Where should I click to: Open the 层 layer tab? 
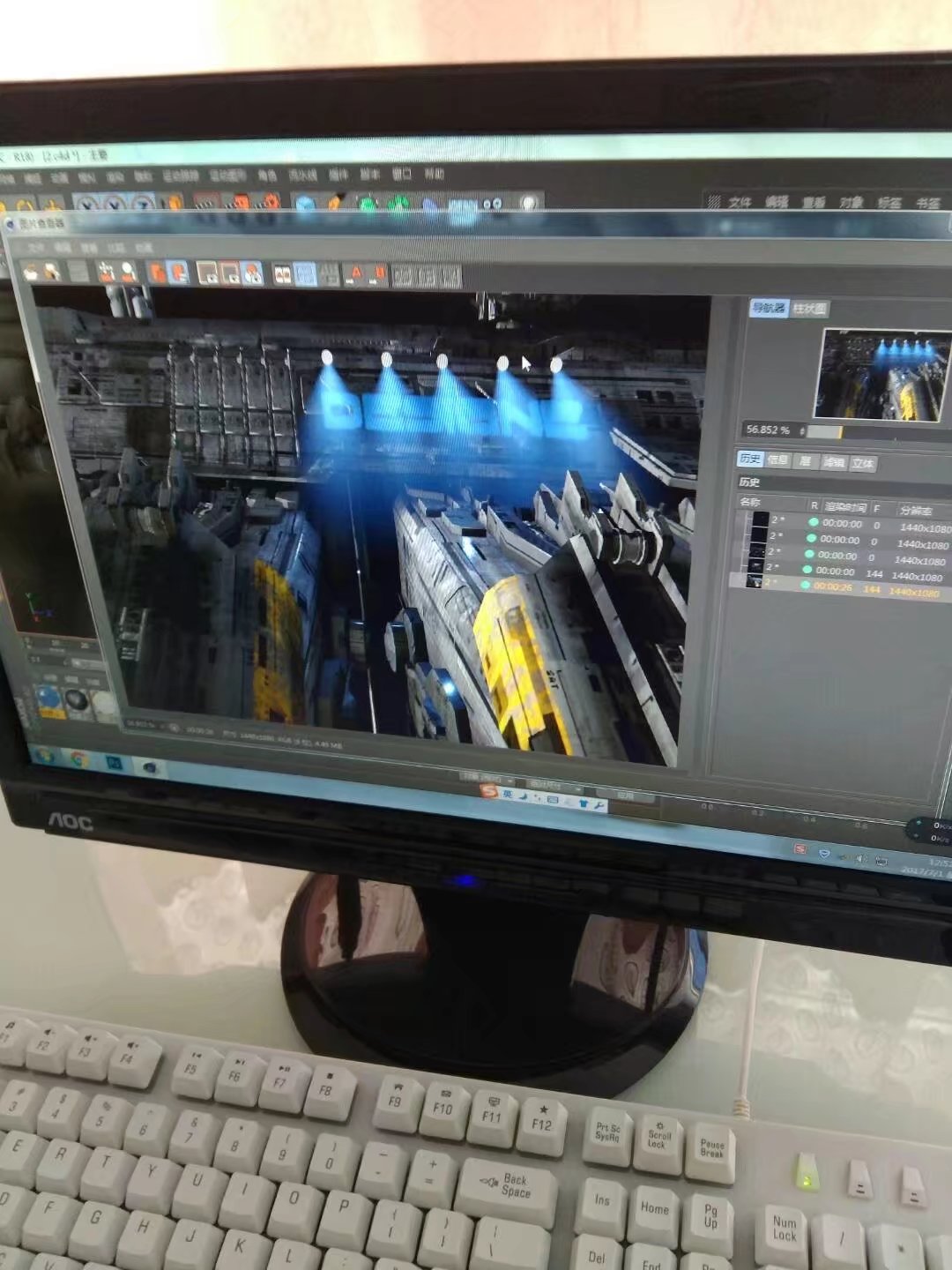pos(804,460)
